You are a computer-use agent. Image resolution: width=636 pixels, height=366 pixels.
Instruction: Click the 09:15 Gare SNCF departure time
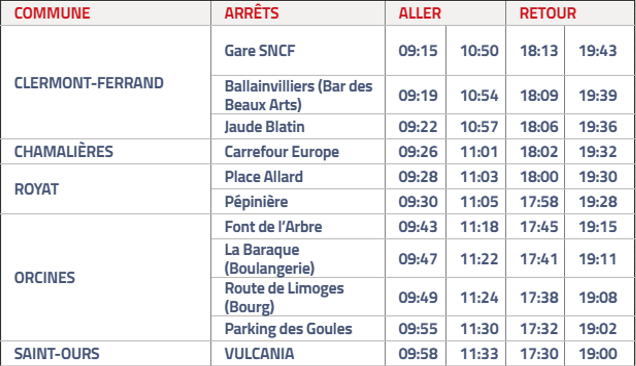[418, 51]
